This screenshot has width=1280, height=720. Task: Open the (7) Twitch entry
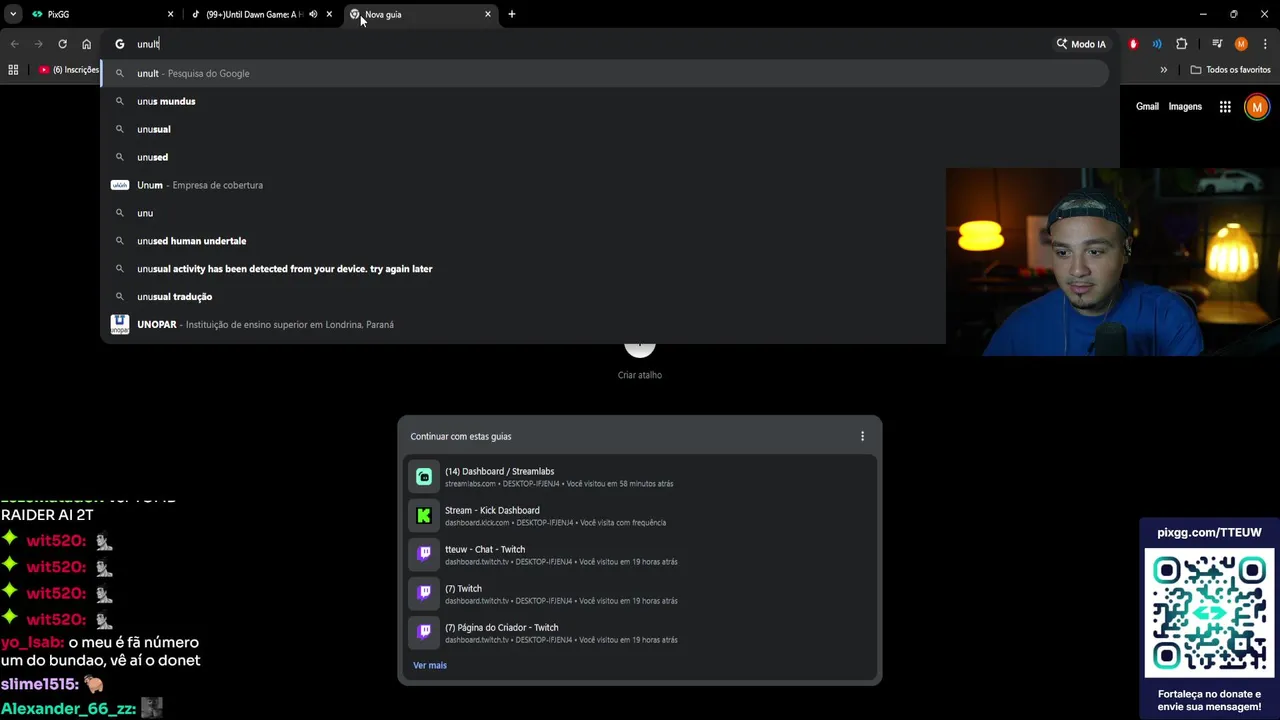[640, 594]
